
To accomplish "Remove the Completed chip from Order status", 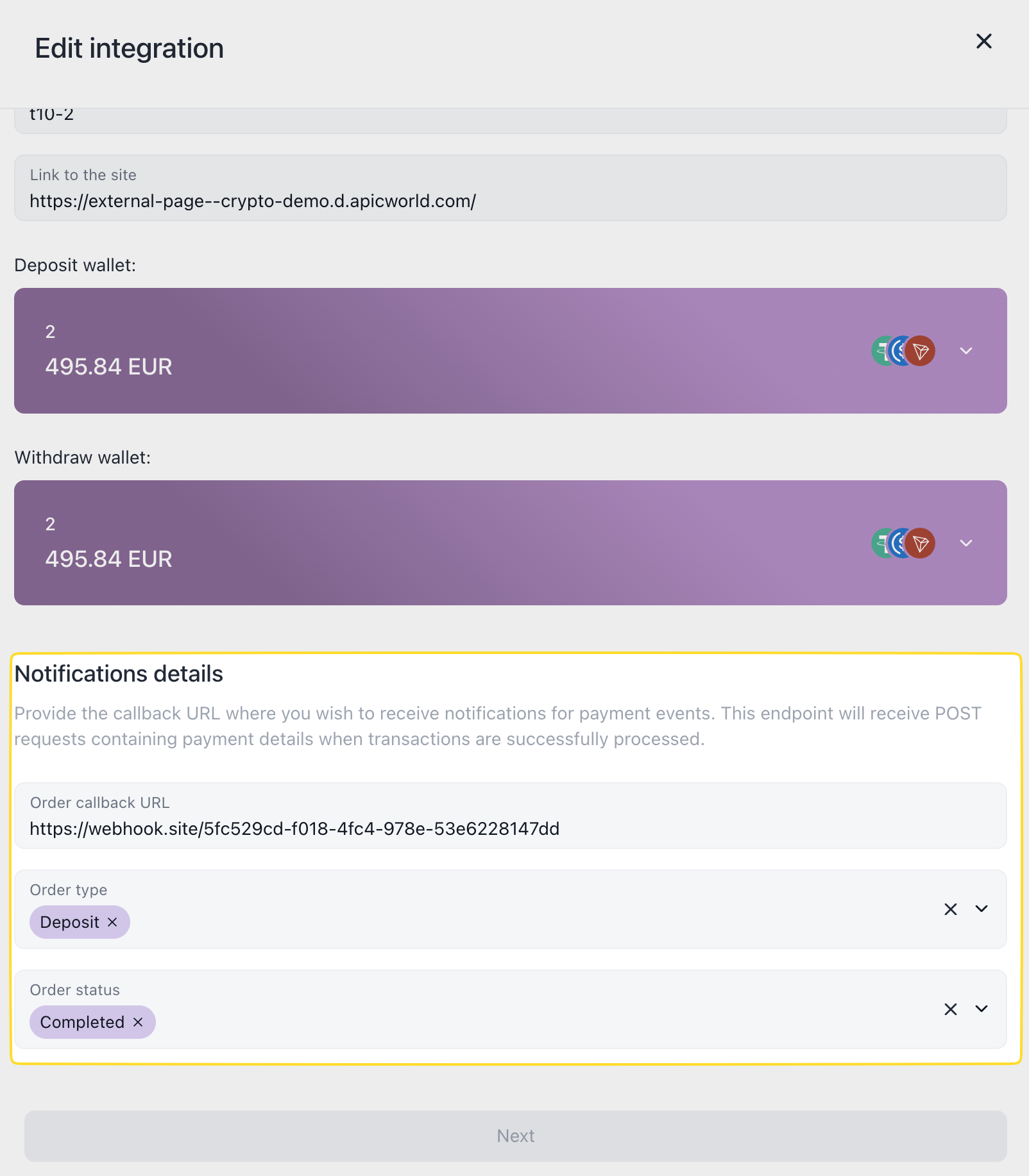I will 138,1022.
